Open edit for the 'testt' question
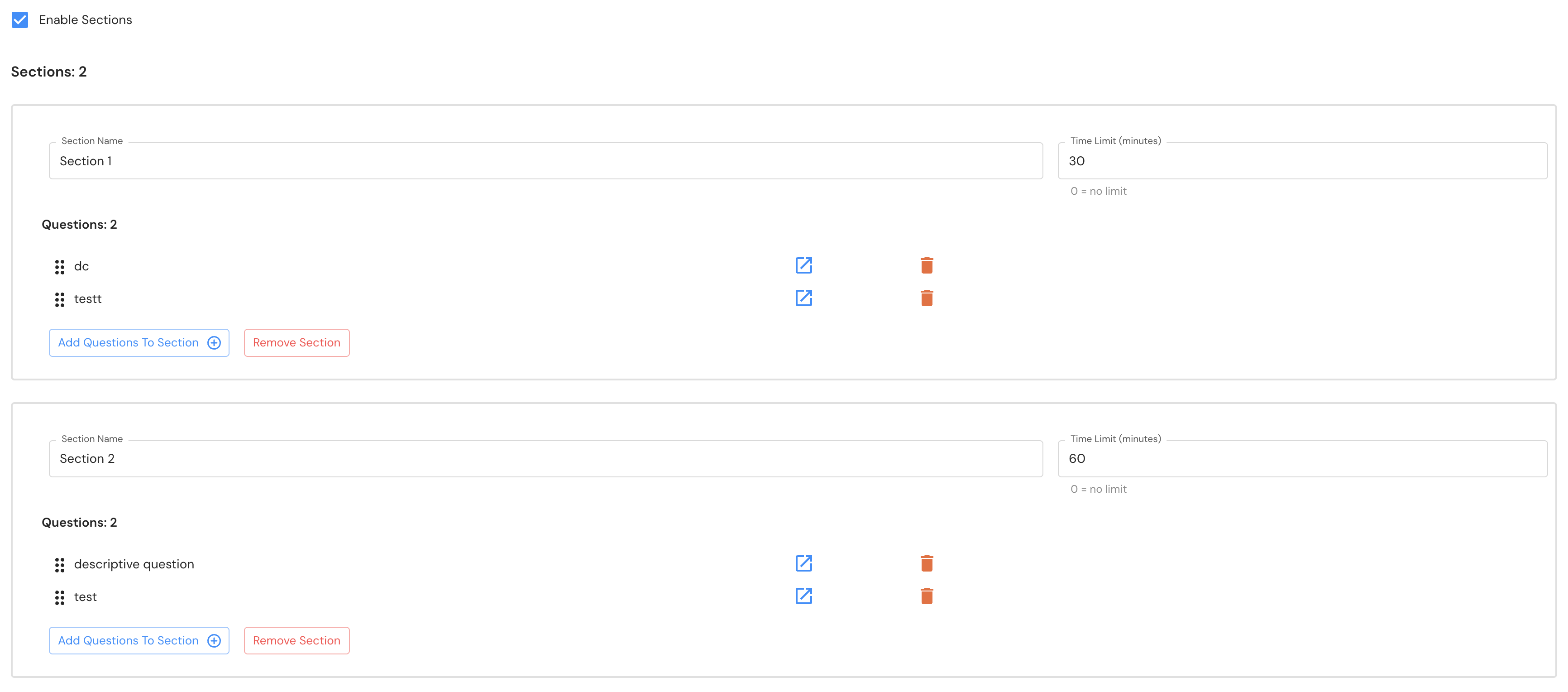 tap(803, 298)
